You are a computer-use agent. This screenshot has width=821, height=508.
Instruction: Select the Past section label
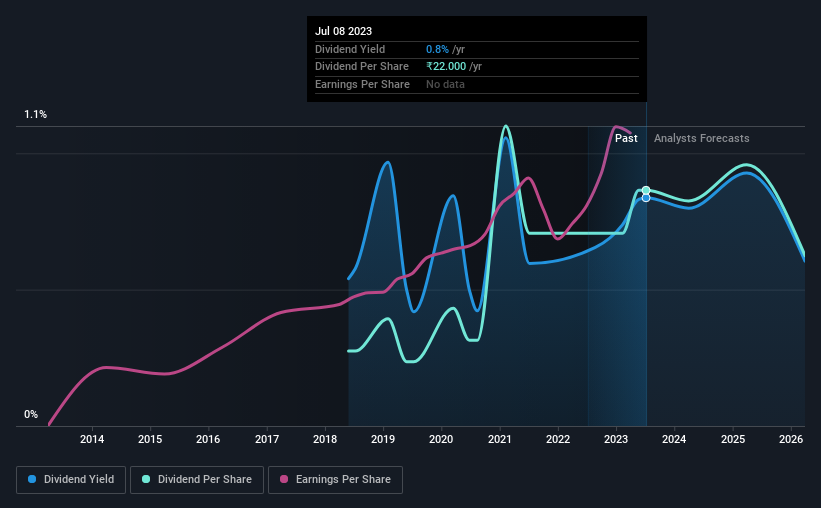pyautogui.click(x=626, y=138)
